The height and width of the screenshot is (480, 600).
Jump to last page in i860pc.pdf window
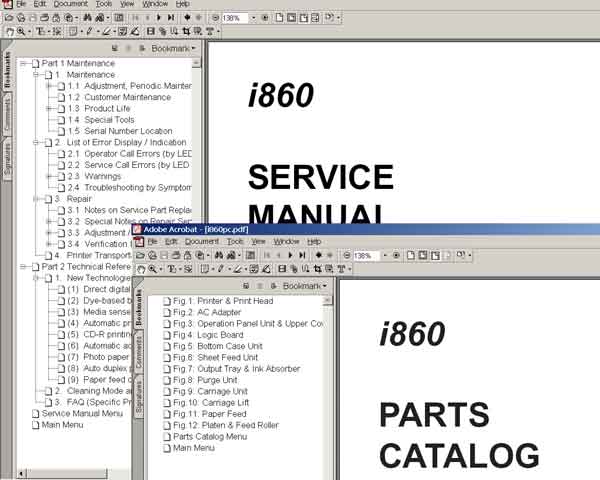point(302,255)
